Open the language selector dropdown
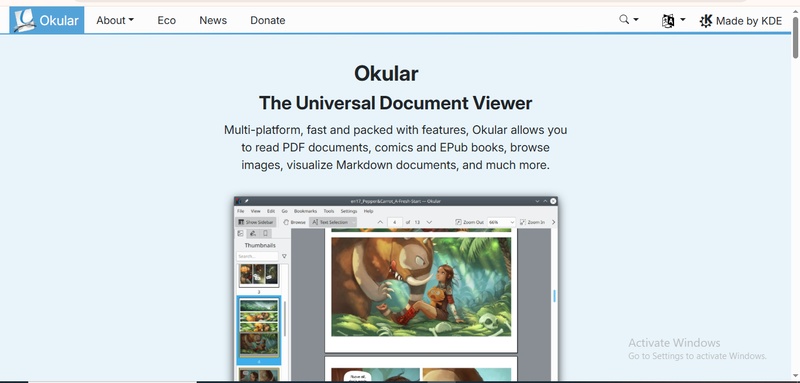 click(x=673, y=20)
